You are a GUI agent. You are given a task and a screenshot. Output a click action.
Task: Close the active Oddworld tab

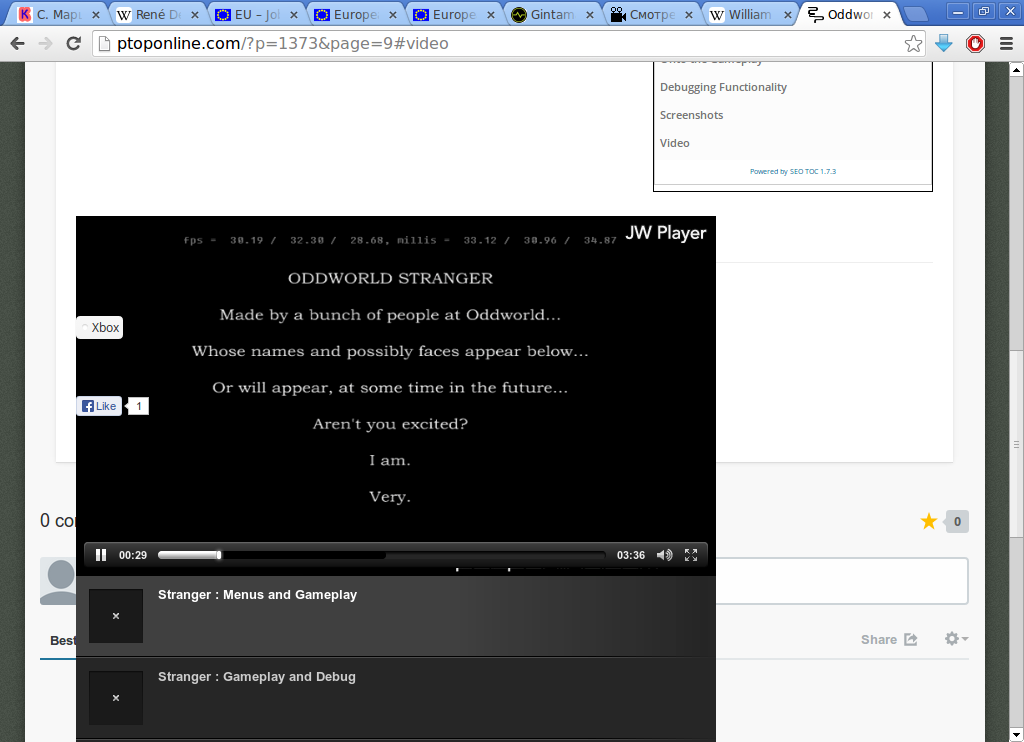[x=887, y=14]
